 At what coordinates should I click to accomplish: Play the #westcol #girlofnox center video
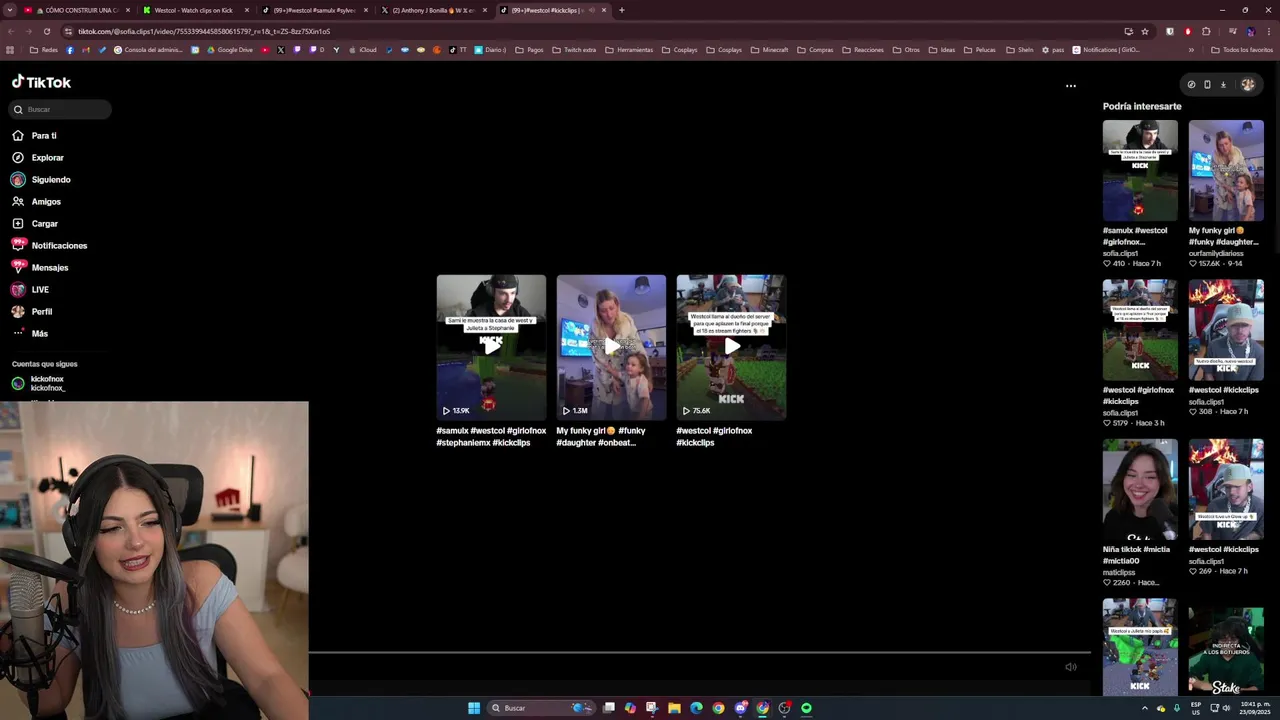pos(731,346)
